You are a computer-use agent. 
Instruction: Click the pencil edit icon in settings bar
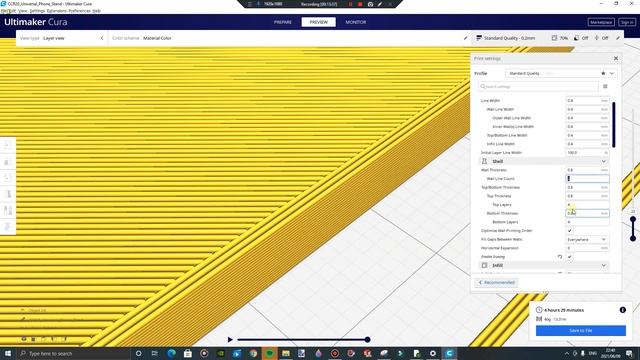coord(618,38)
